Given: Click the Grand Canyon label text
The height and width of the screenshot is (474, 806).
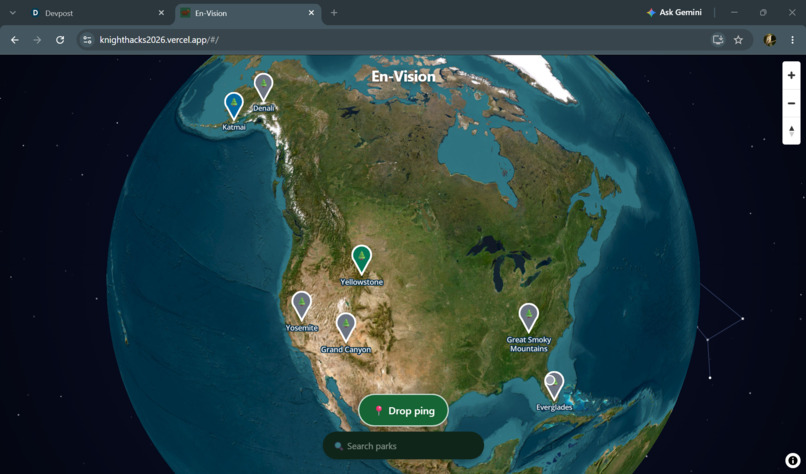Looking at the screenshot, I should coord(346,350).
